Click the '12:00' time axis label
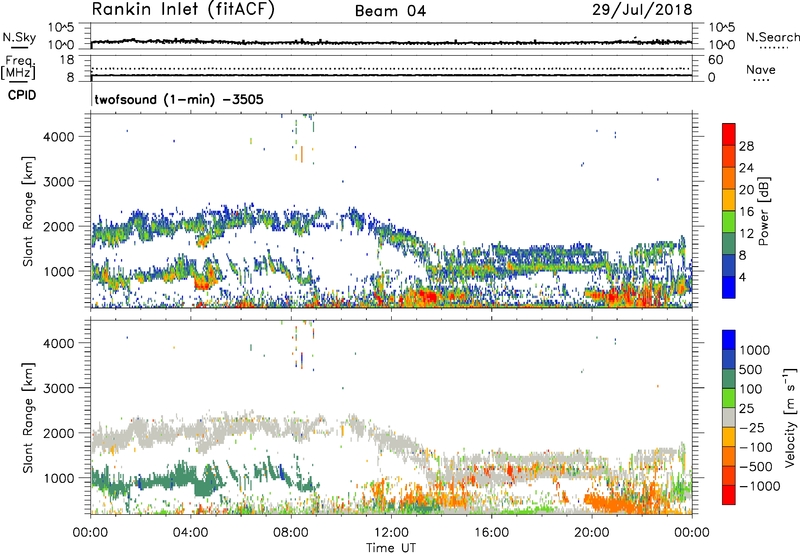800x554 pixels. point(391,533)
